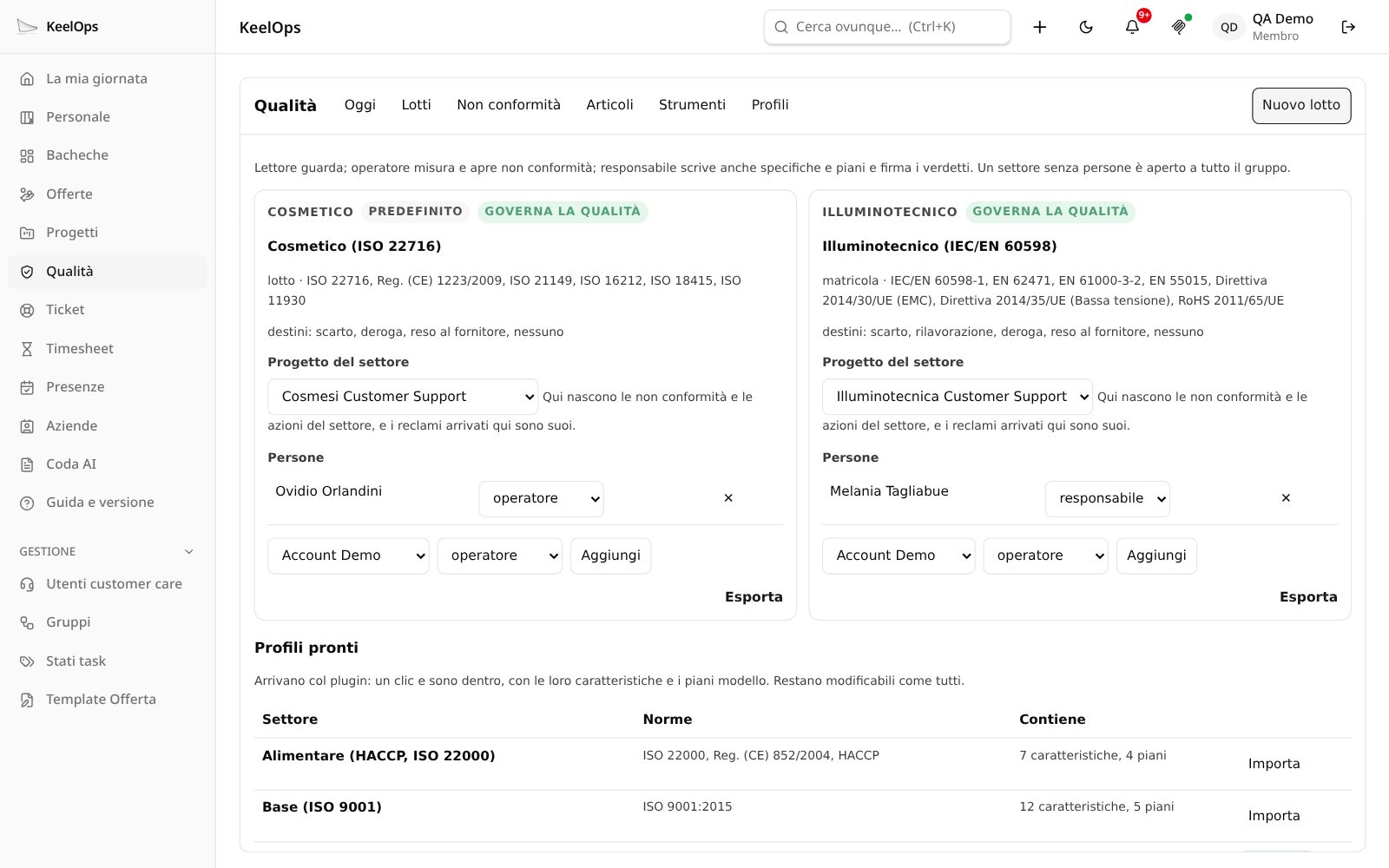
Task: Switch to the Oggi tab
Action: pos(359,105)
